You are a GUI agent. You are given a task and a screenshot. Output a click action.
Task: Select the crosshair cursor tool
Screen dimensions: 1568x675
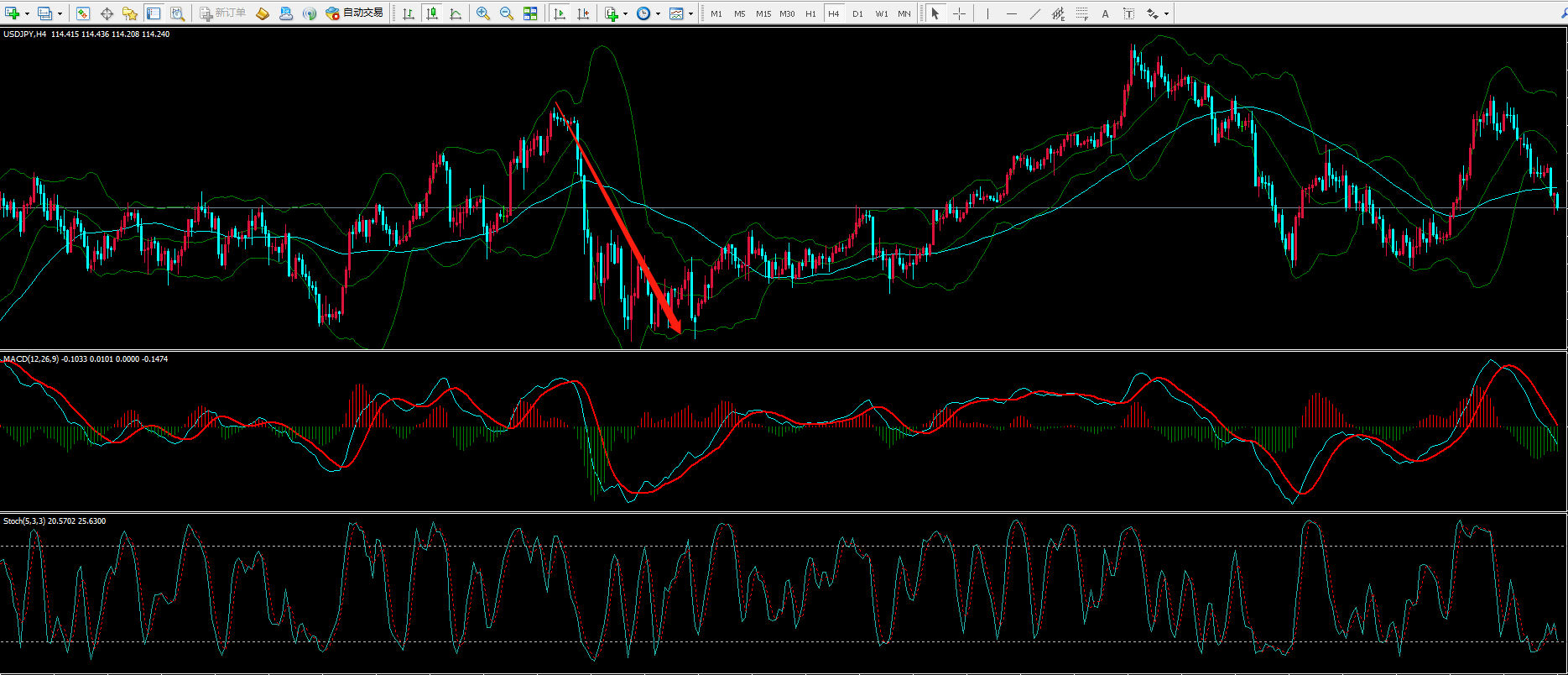pos(959,13)
